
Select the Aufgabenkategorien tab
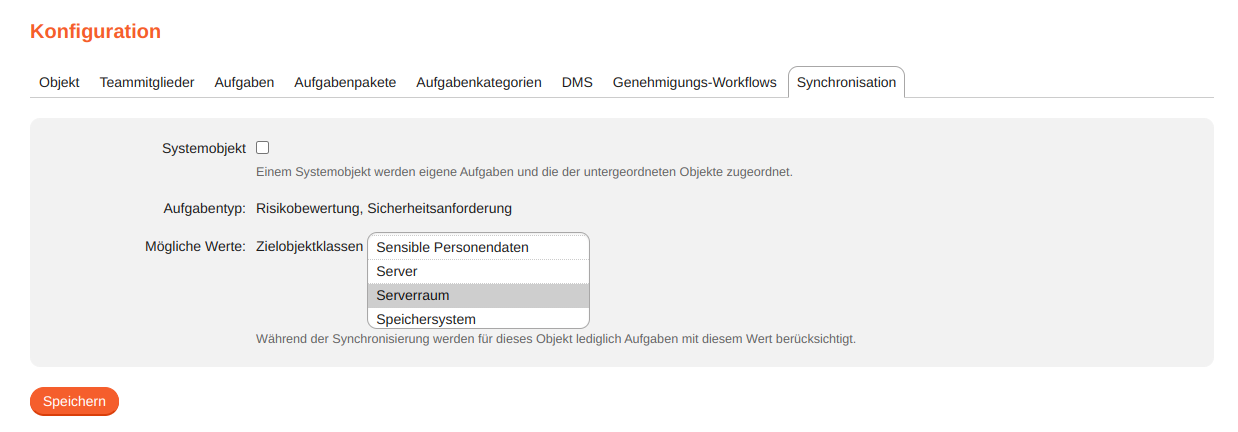click(479, 82)
